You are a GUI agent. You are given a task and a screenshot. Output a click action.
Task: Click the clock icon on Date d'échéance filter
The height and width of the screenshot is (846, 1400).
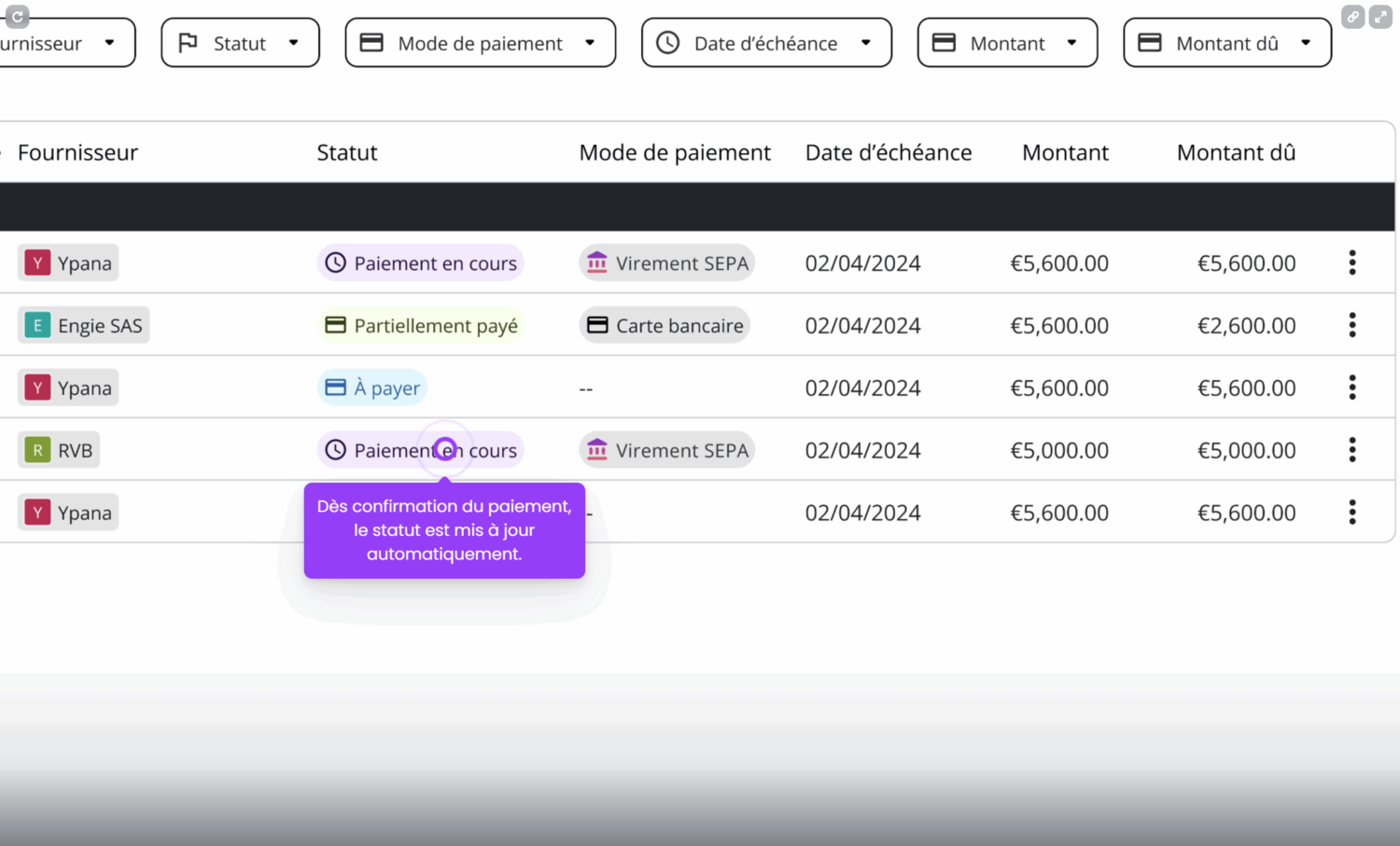667,42
